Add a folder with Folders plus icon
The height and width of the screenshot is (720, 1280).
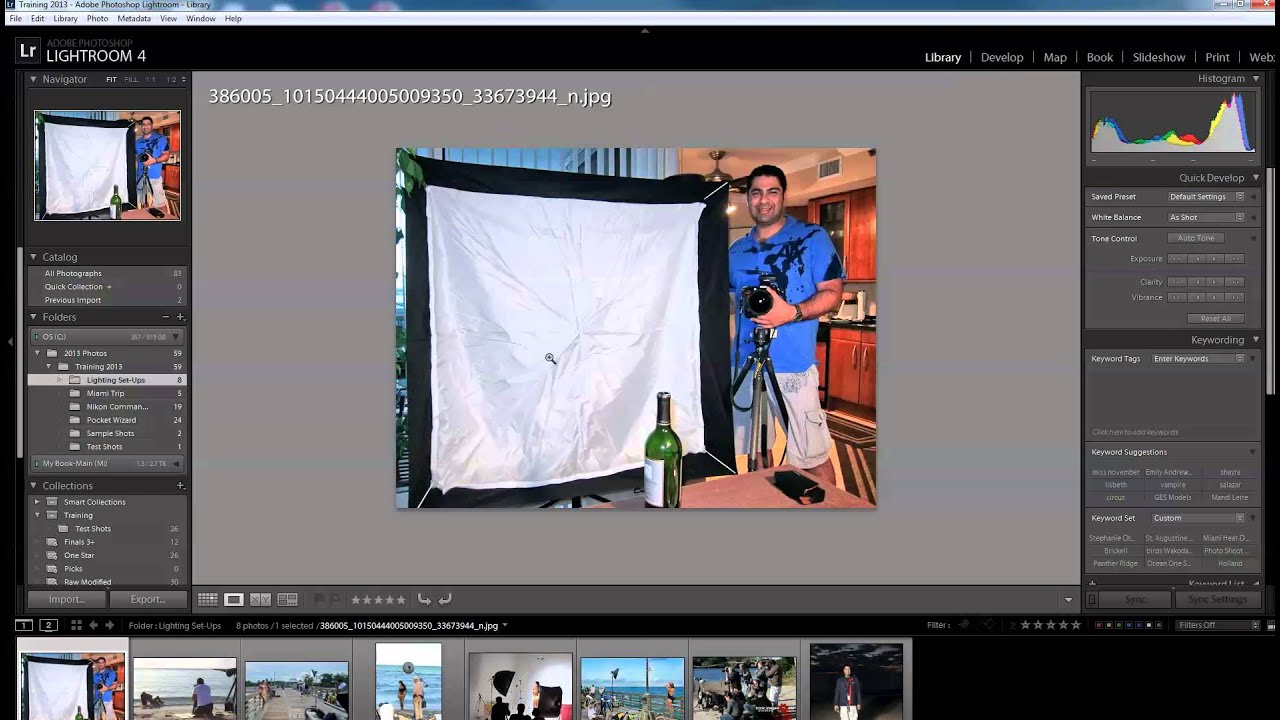[181, 317]
